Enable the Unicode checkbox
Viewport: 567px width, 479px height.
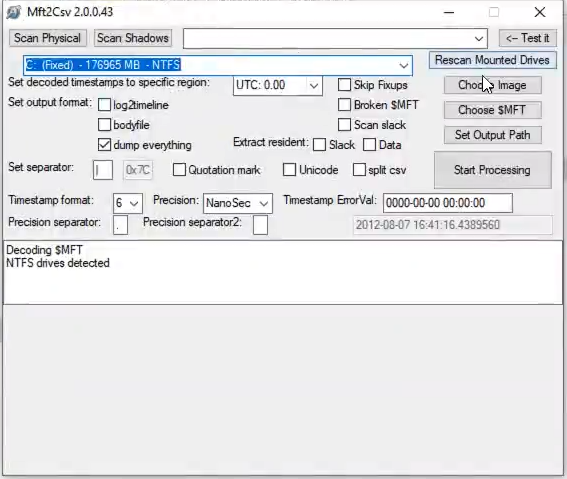[x=289, y=170]
